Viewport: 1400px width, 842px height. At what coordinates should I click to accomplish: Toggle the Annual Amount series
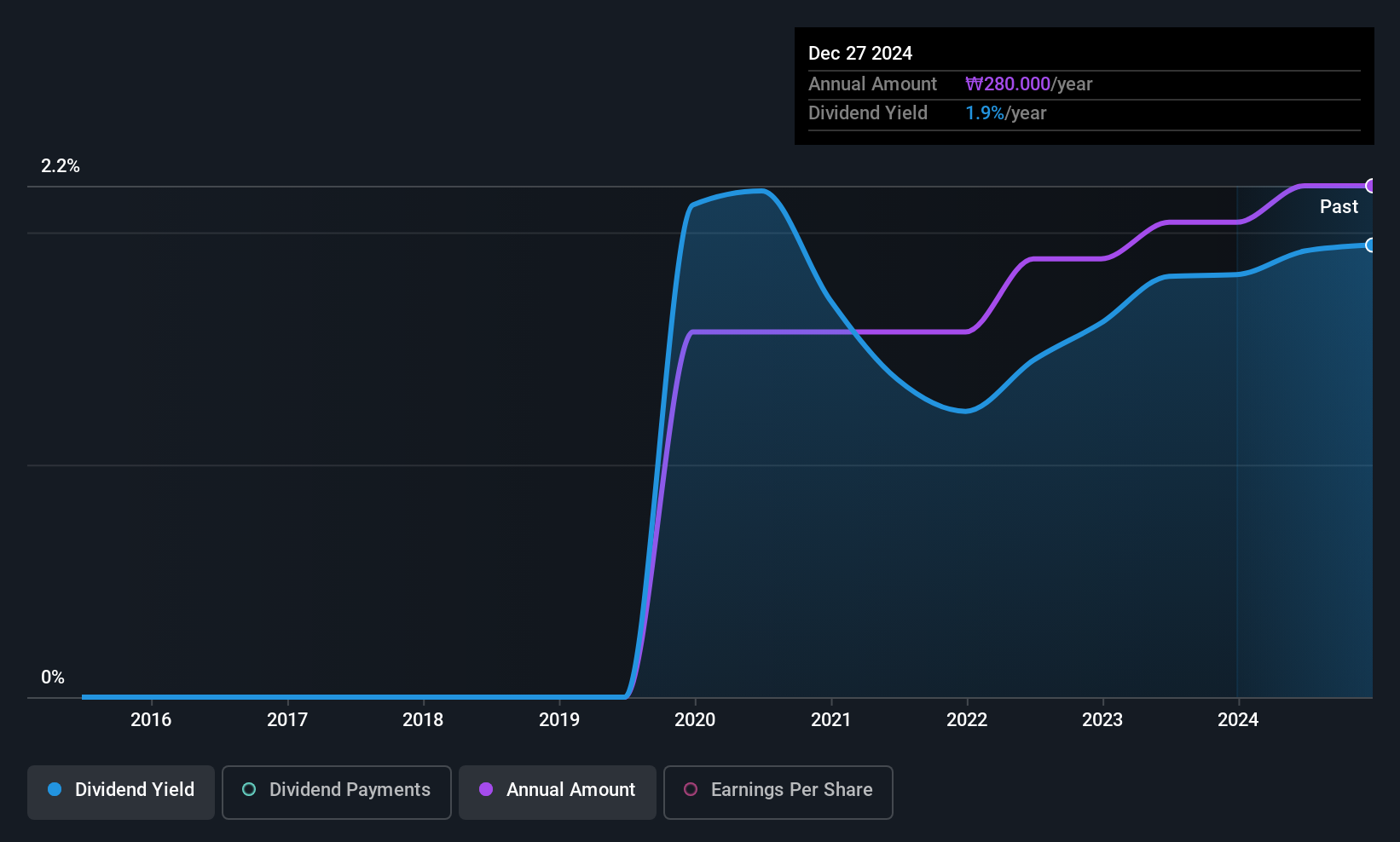[x=558, y=792]
